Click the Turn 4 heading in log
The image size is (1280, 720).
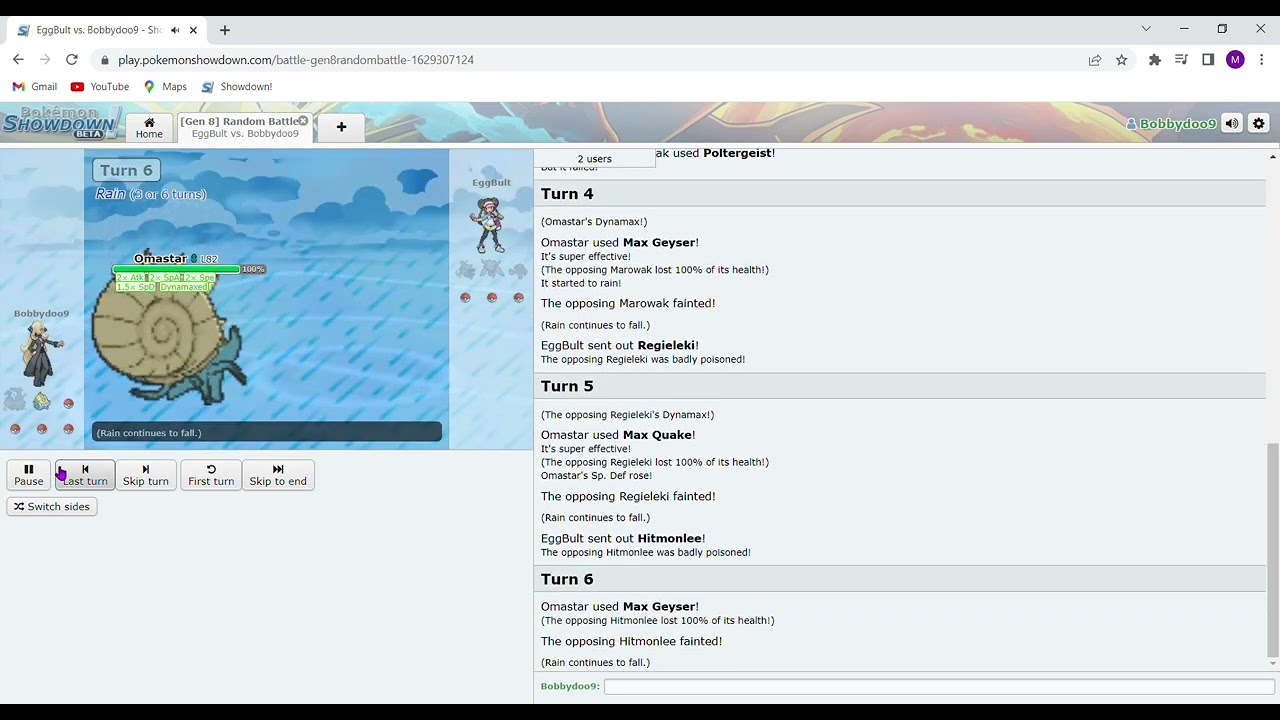click(x=567, y=194)
